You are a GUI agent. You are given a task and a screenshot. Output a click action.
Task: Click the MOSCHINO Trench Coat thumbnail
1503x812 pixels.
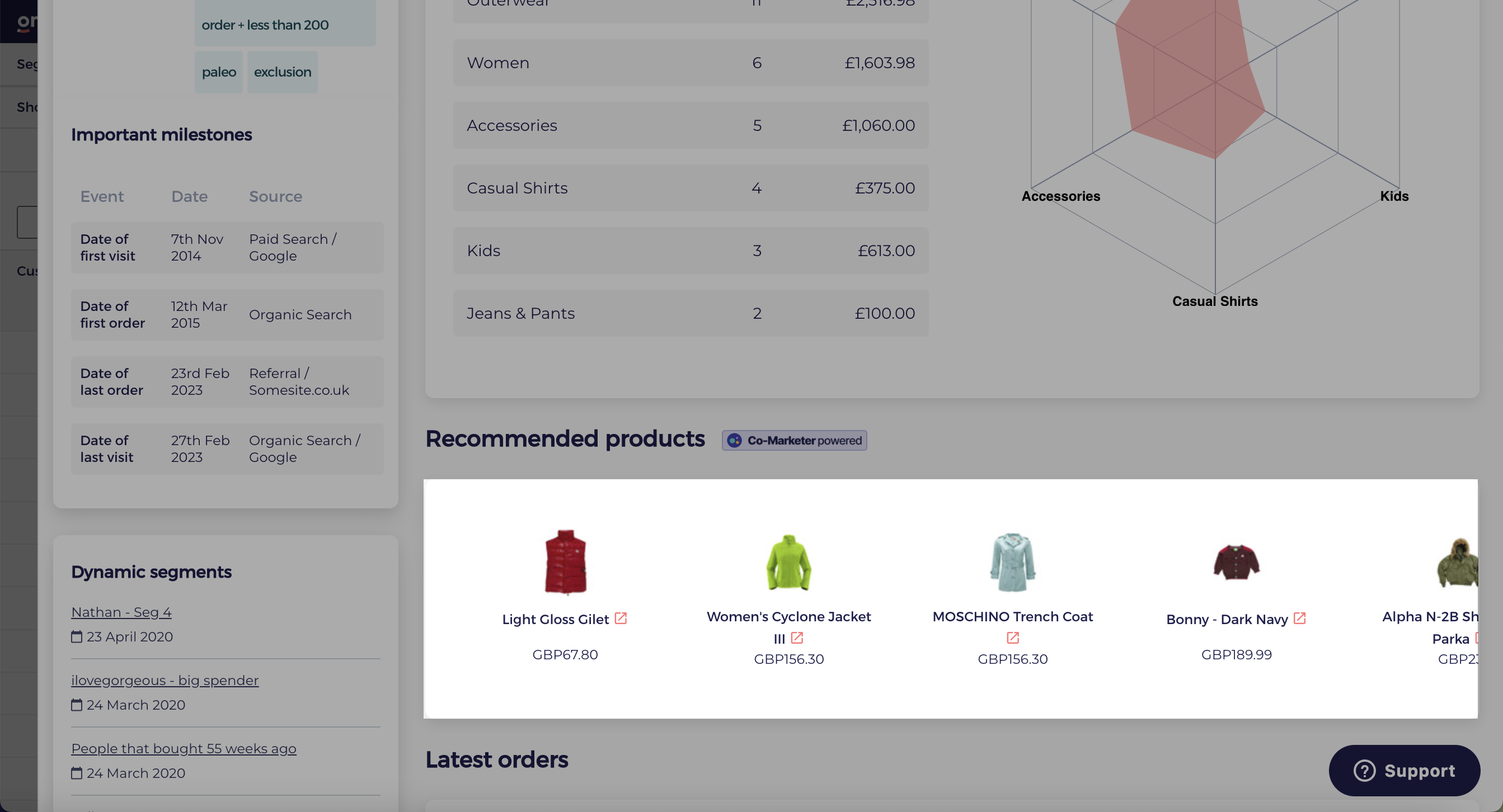[x=1012, y=563]
